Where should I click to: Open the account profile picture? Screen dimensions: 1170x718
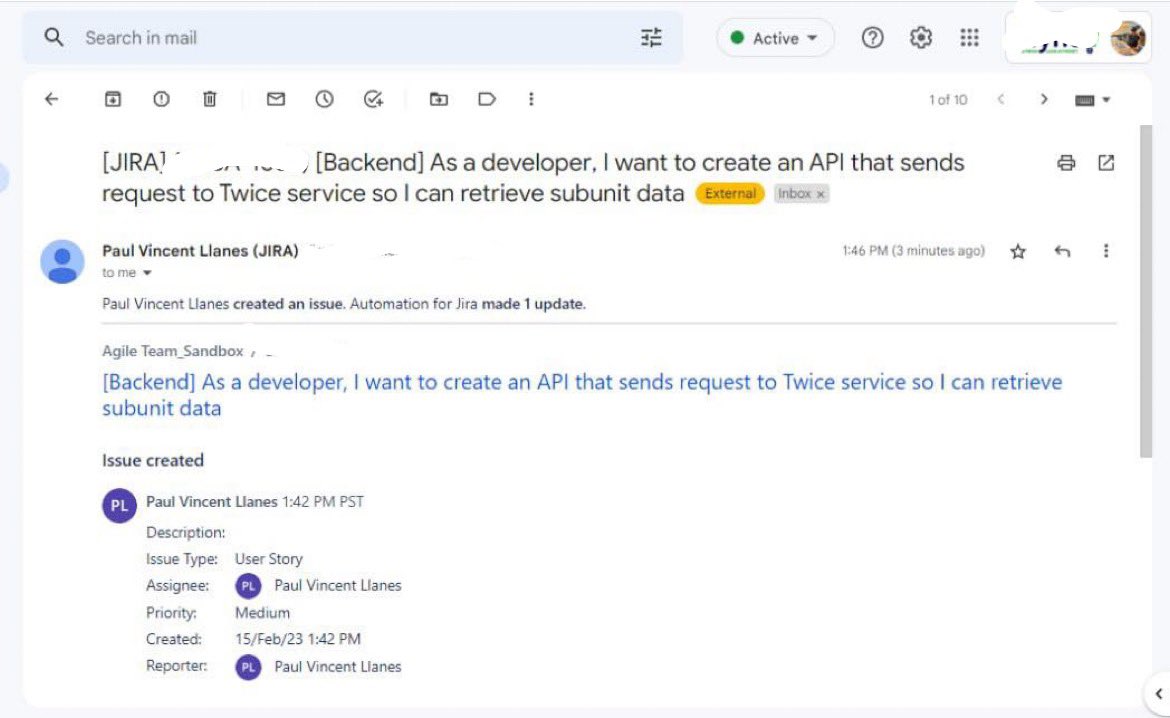pos(1128,38)
